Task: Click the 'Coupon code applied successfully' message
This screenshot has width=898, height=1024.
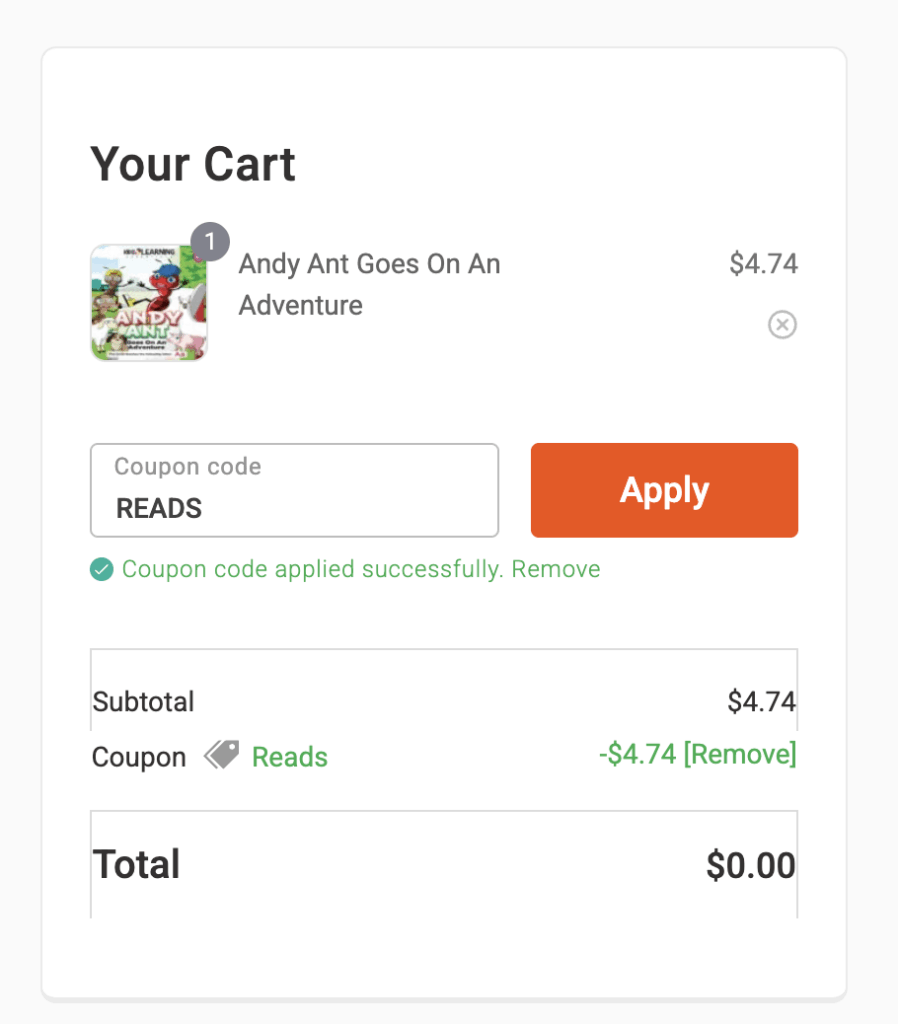Action: pyautogui.click(x=314, y=570)
